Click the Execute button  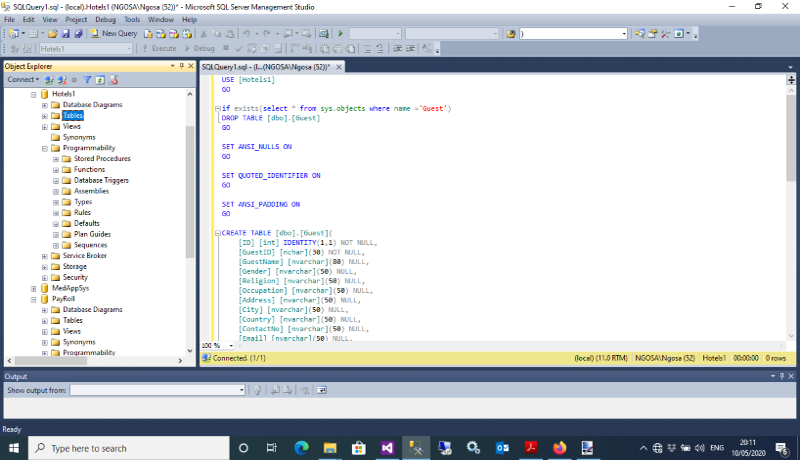point(159,48)
